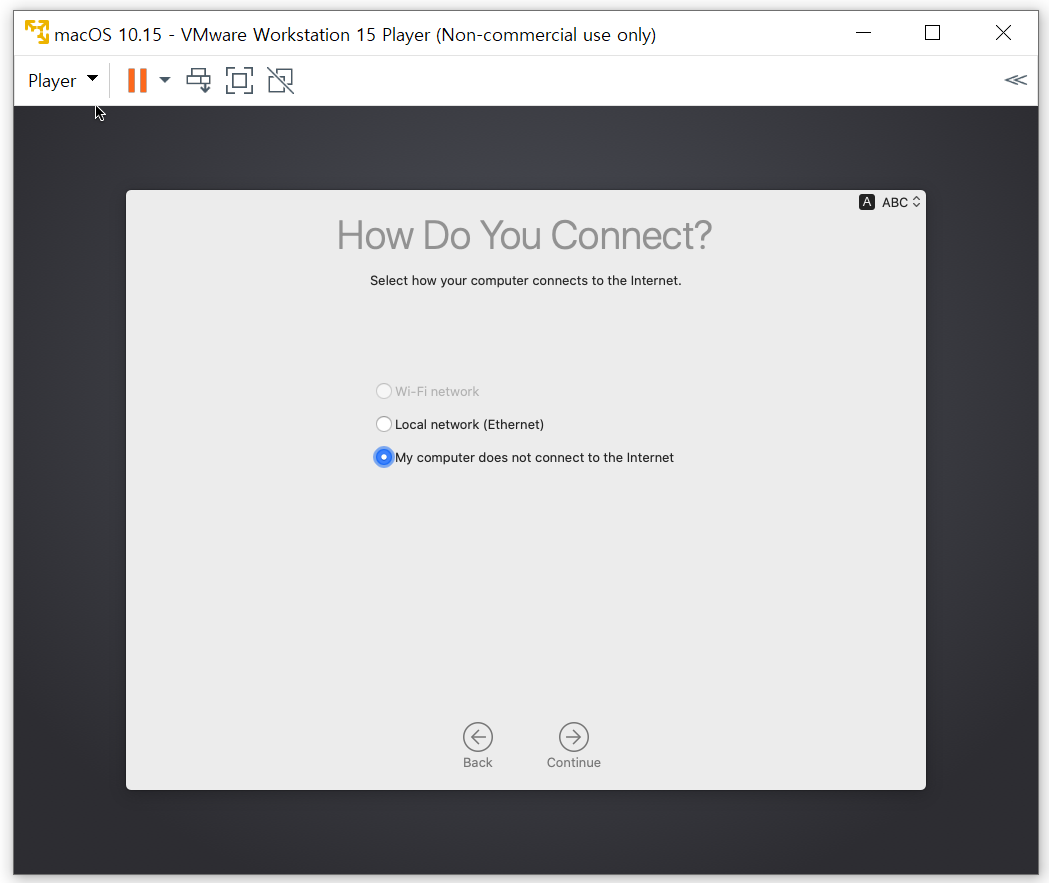Screen dimensions: 1049x883
Task: Click the Send Ctrl+Alt+Del icon
Action: [x=199, y=81]
